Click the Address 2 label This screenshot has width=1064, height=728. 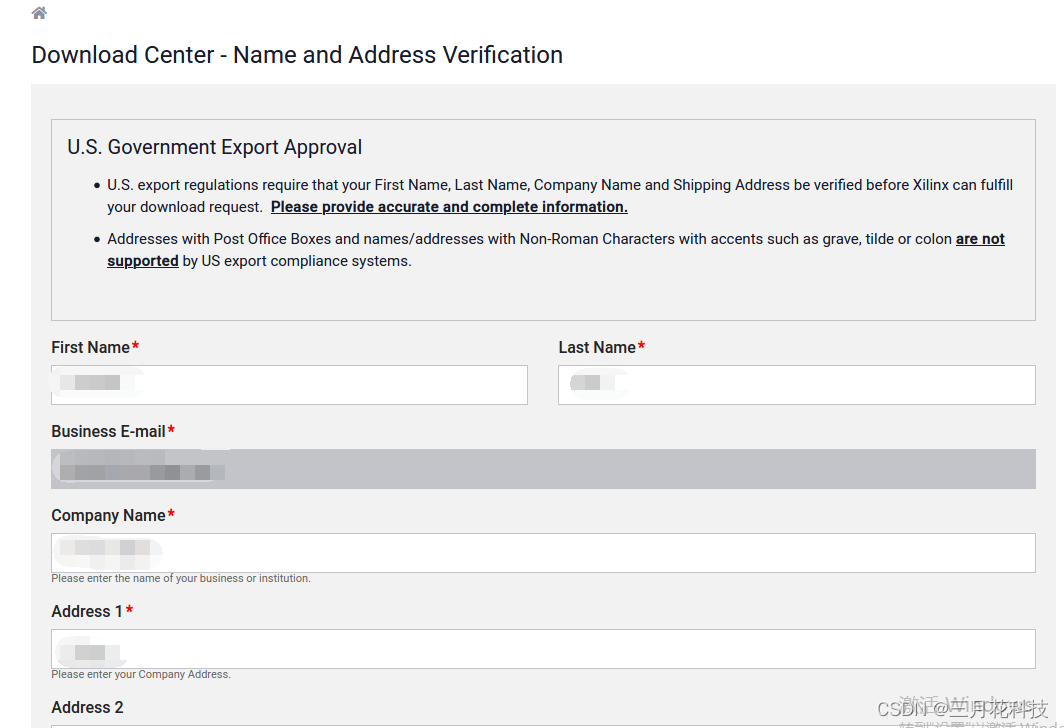(87, 707)
